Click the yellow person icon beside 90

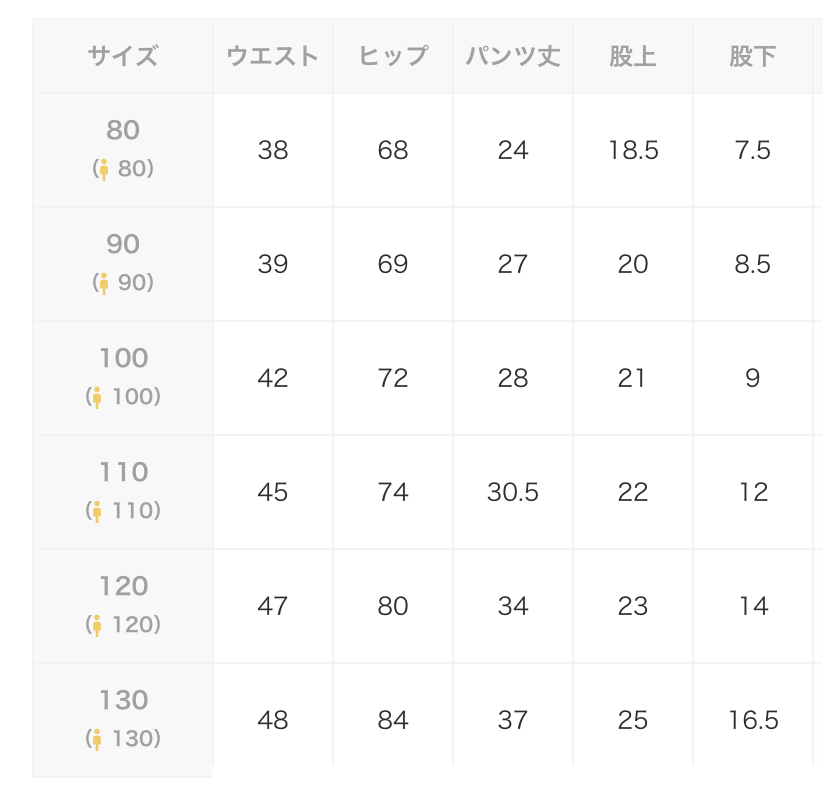point(104,284)
